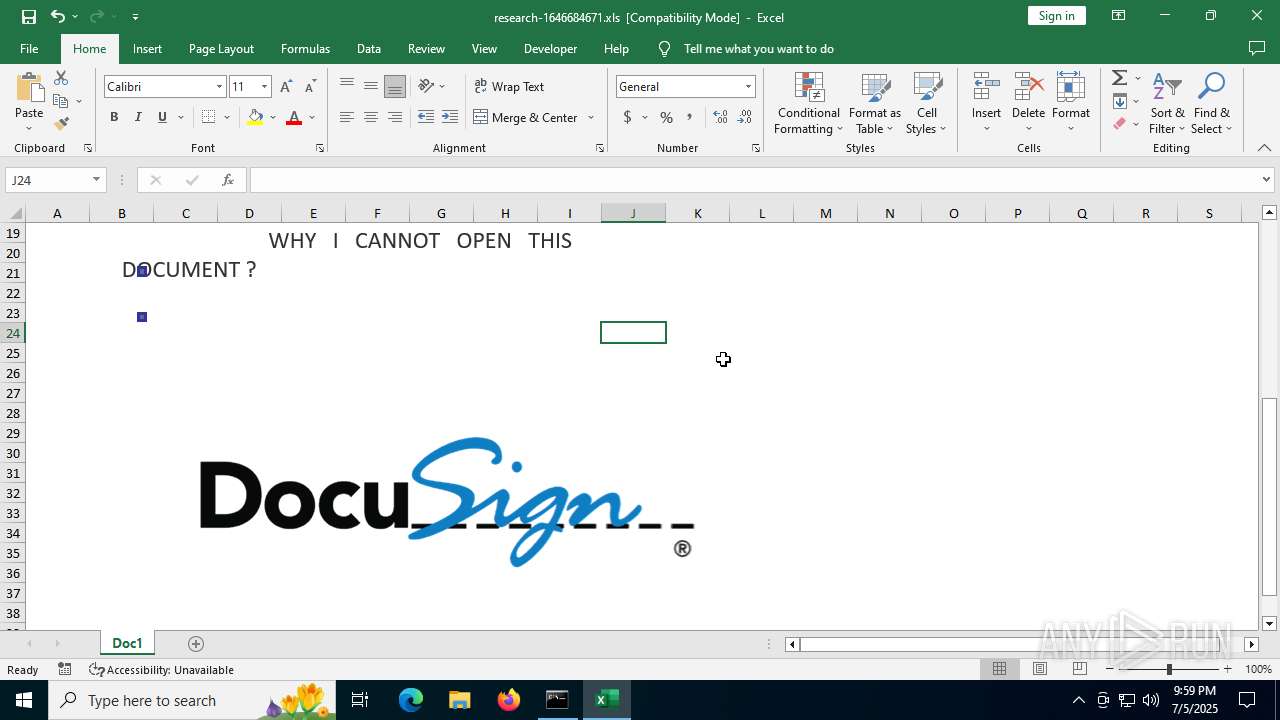Activate the Format Painter brush

[x=61, y=124]
